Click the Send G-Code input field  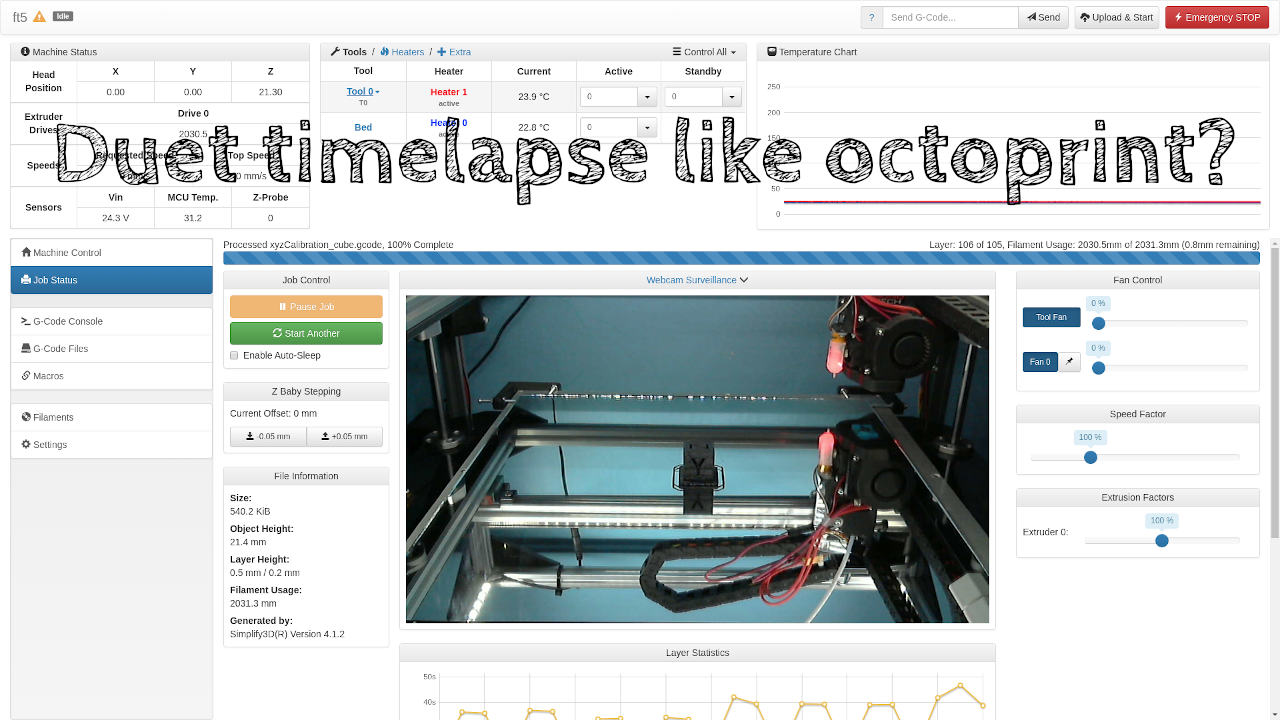tap(950, 17)
